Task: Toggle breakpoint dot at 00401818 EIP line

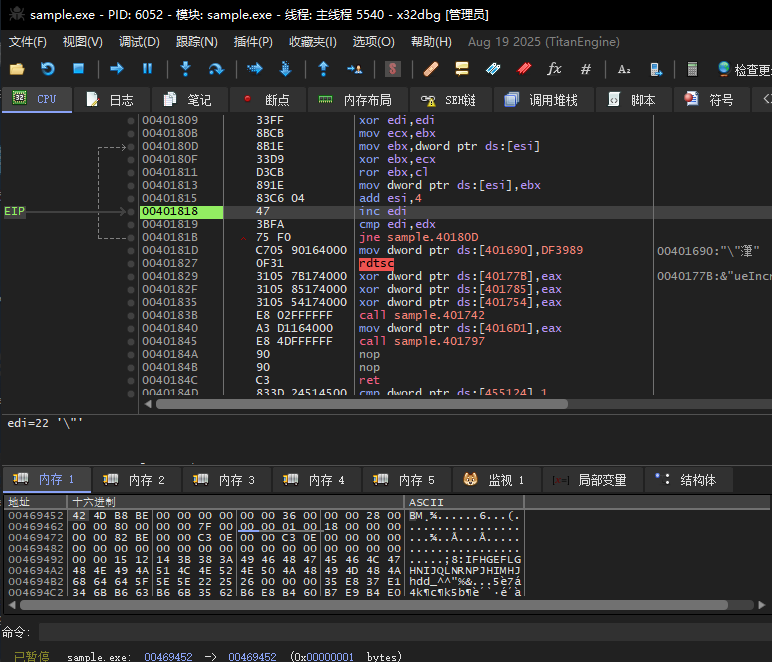Action: [x=131, y=212]
